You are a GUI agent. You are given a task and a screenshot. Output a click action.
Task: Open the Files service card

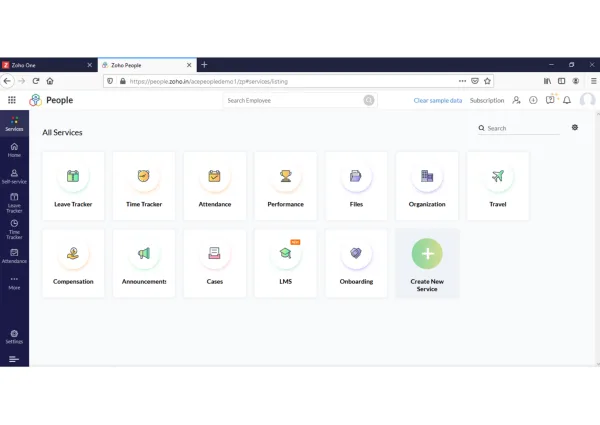click(x=356, y=186)
